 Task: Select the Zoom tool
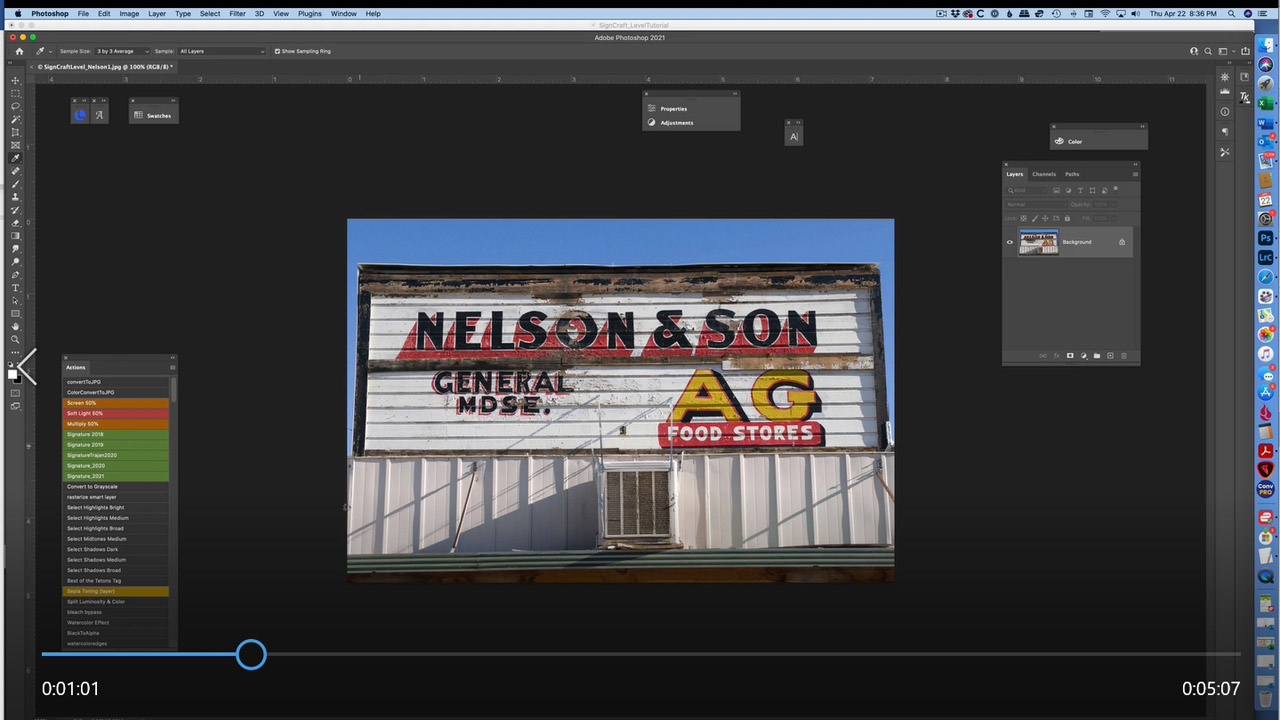(14, 339)
